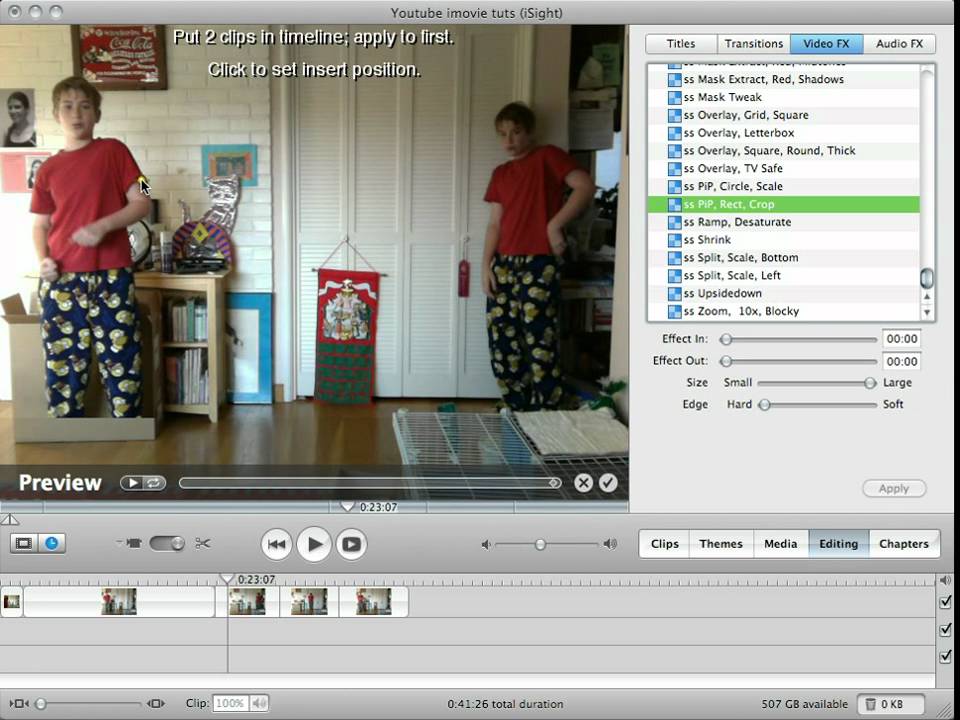Image resolution: width=960 pixels, height=720 pixels.
Task: Pick ss Overlay, Letterbox effect
Action: click(x=784, y=133)
